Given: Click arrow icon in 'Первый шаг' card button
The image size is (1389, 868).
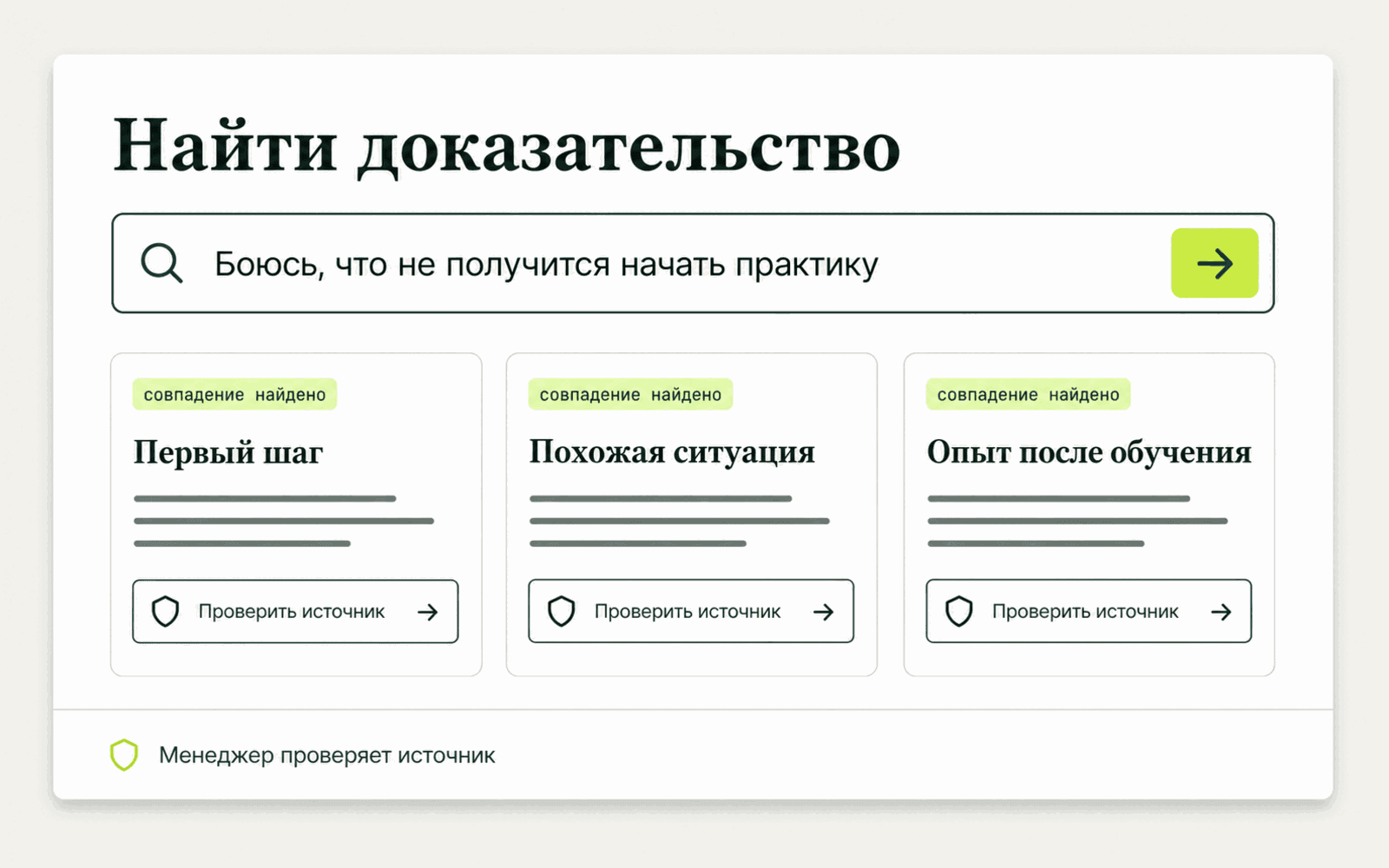Looking at the screenshot, I should pyautogui.click(x=427, y=612).
